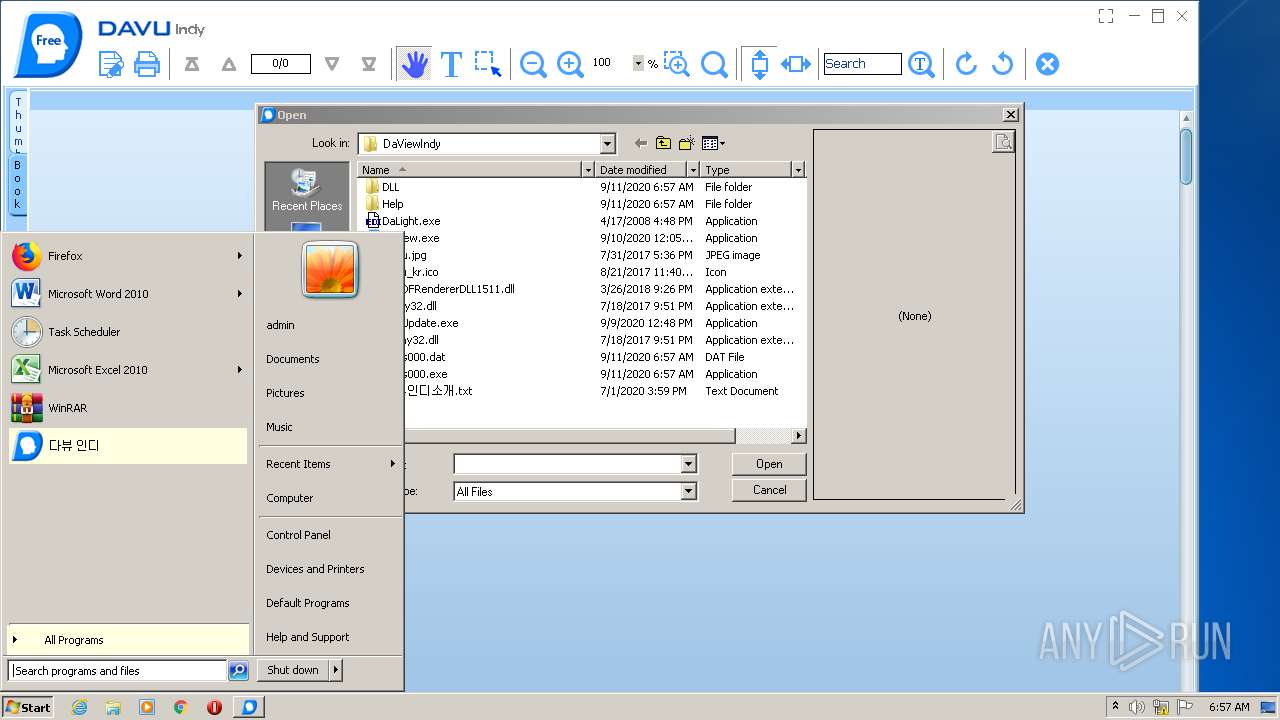Click the page number field 0/0

click(280, 64)
